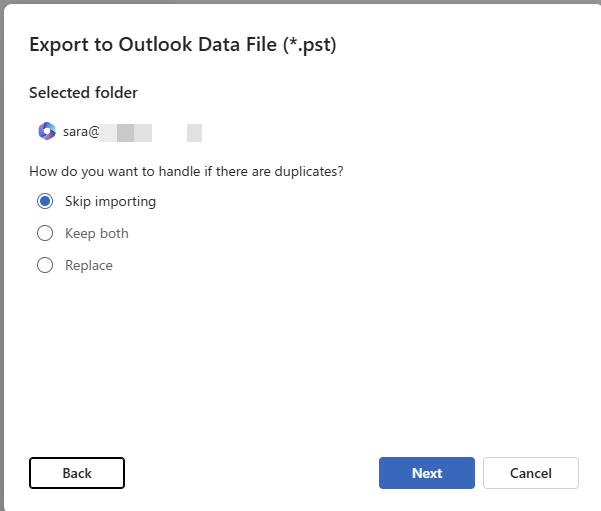Click the last gray redacted block after email
The image size is (601, 511).
click(194, 131)
